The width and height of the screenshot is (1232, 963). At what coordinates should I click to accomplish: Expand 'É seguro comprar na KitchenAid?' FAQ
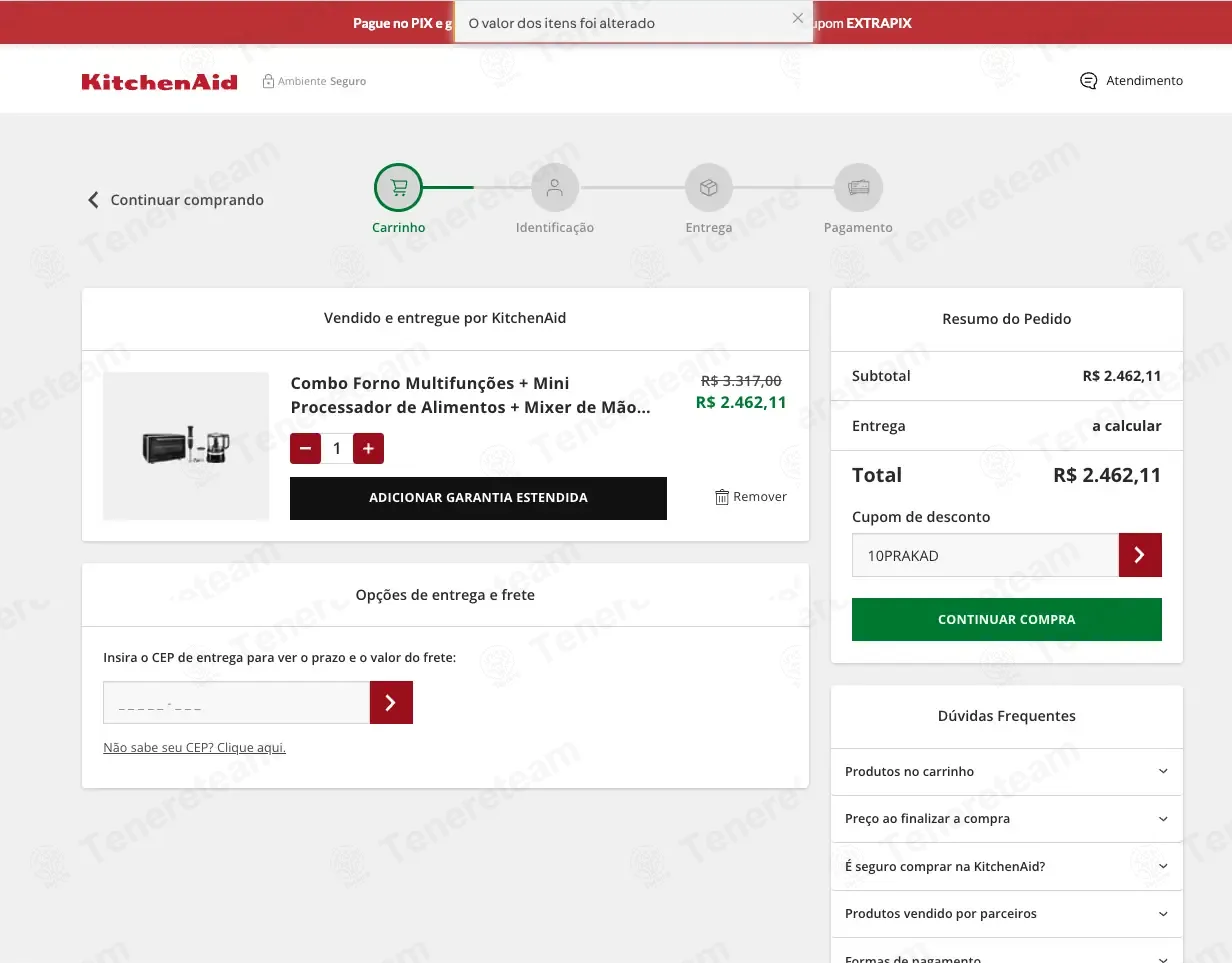point(1007,867)
